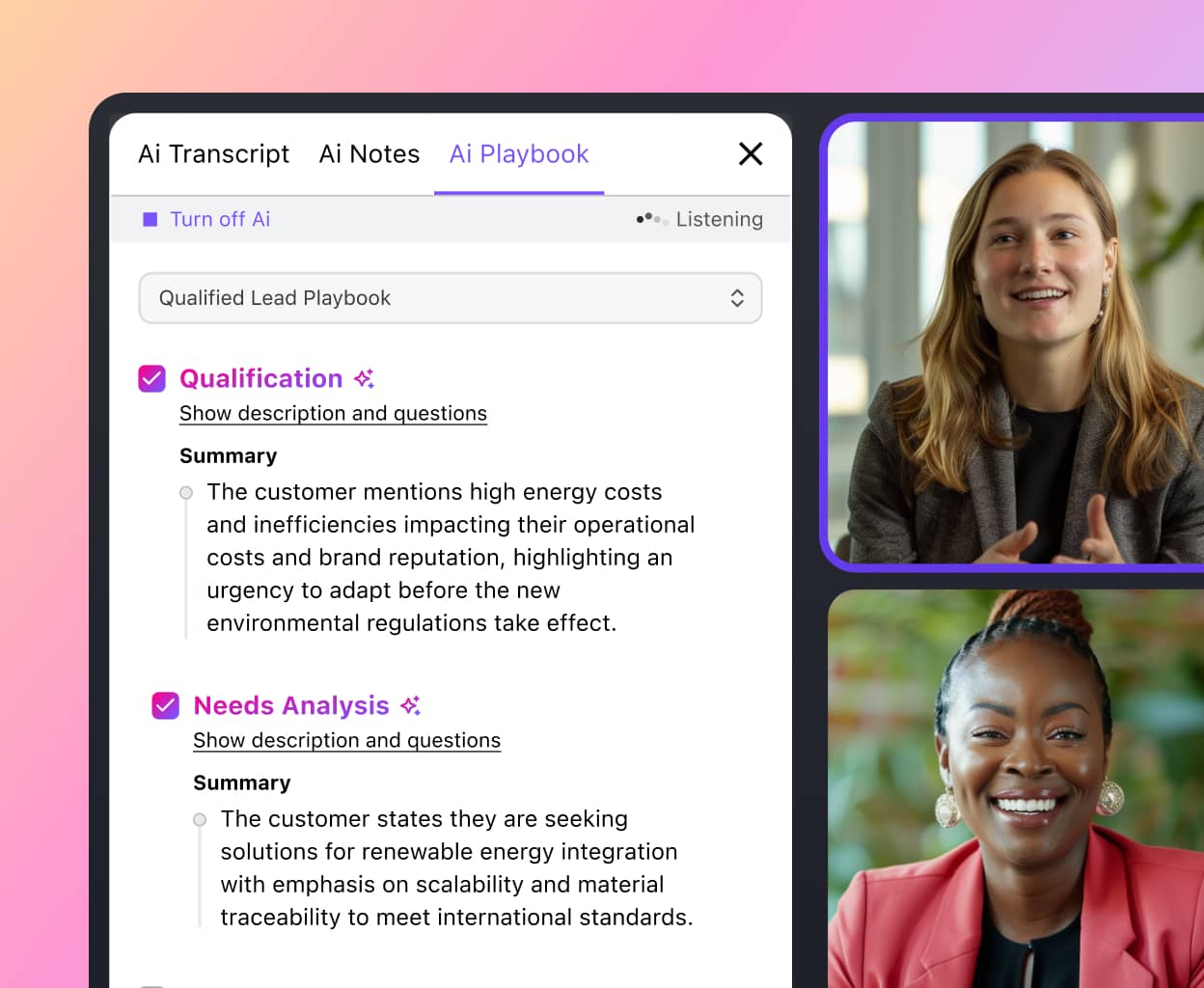Open the Qualified Lead Playbook dropdown
1204x988 pixels.
pos(450,298)
